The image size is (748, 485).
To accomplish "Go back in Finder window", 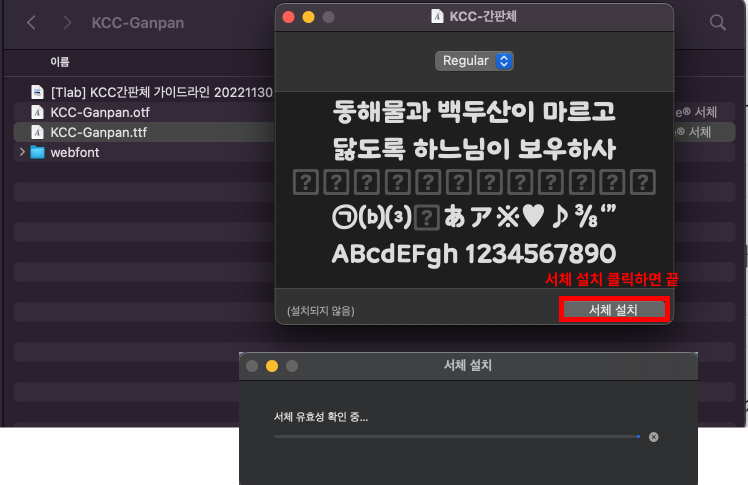I will 31,22.
